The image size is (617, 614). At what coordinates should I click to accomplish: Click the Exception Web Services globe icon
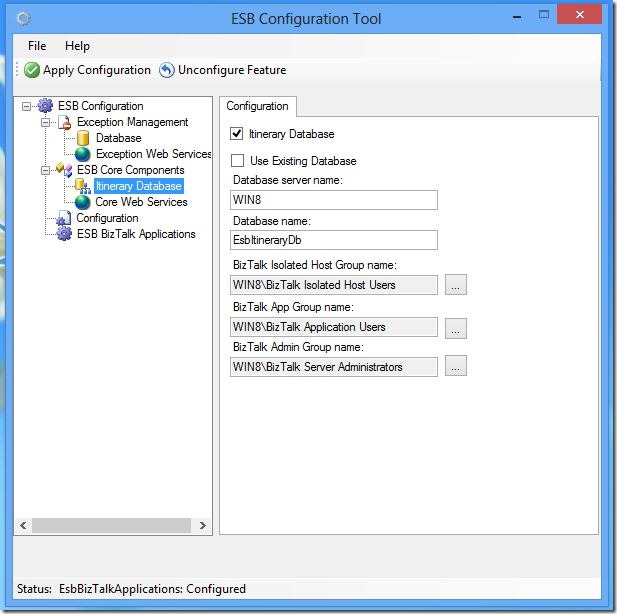[x=83, y=154]
